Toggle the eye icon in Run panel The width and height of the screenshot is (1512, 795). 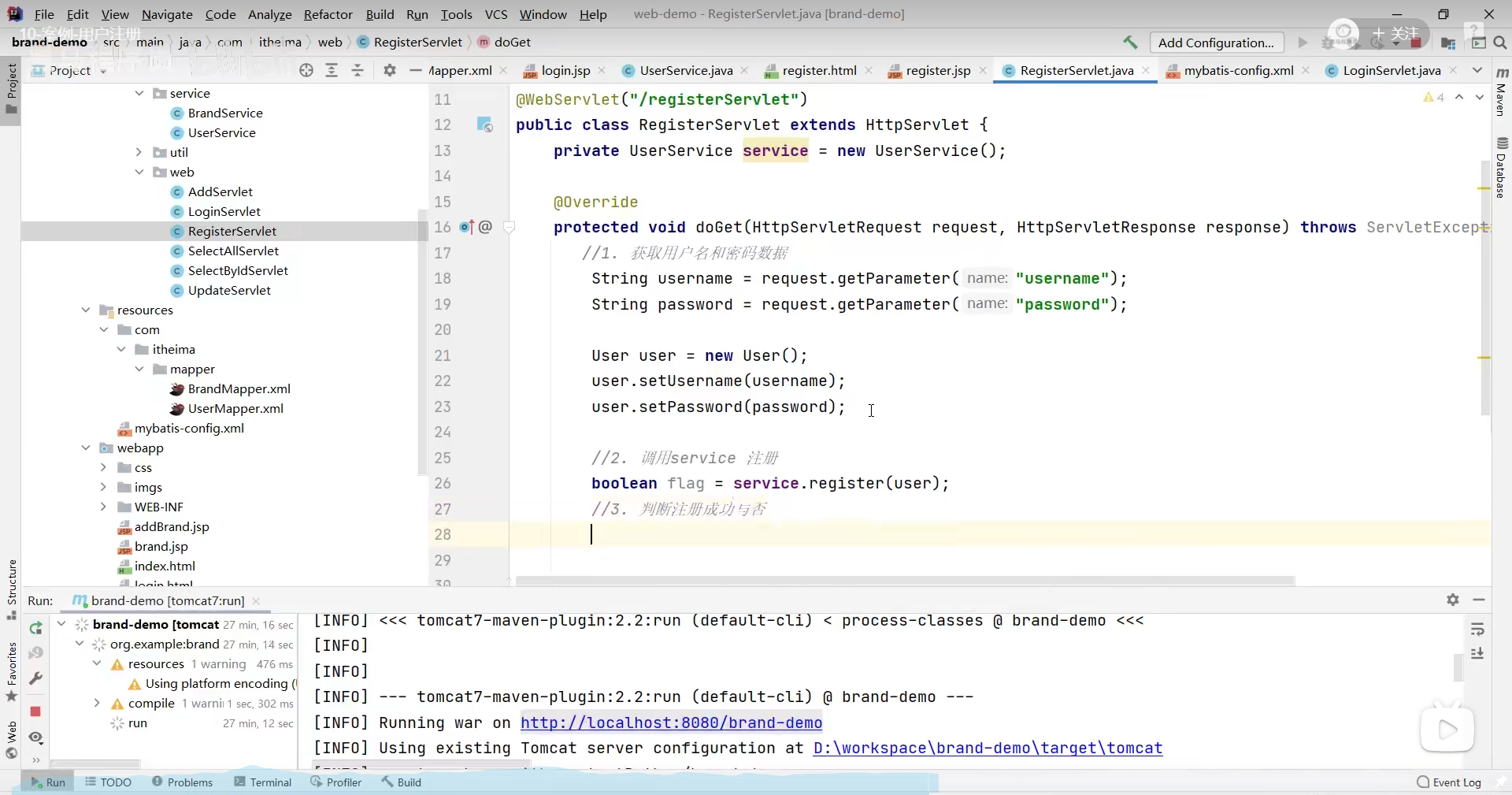tap(35, 737)
